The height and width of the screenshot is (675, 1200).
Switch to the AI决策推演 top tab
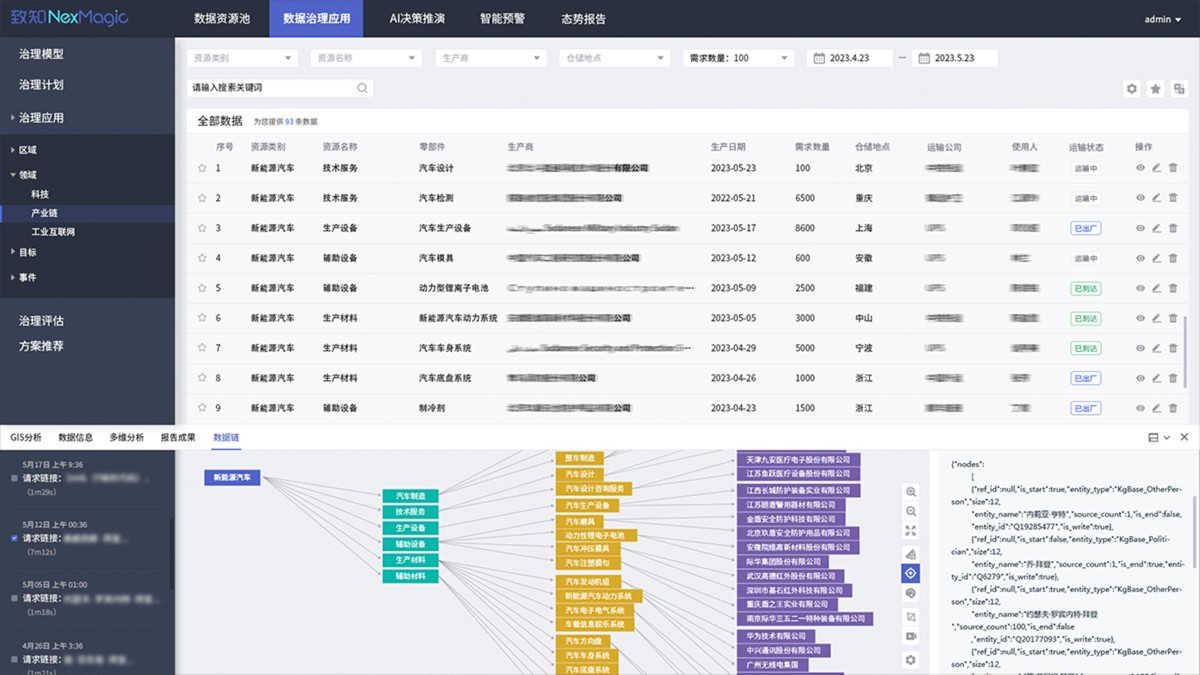pos(417,19)
